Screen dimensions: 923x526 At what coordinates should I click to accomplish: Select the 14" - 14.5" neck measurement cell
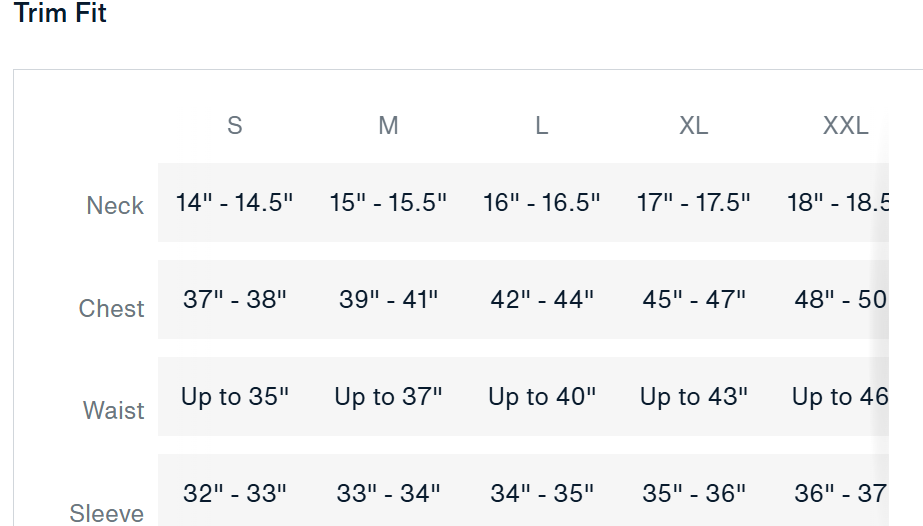[x=234, y=202]
